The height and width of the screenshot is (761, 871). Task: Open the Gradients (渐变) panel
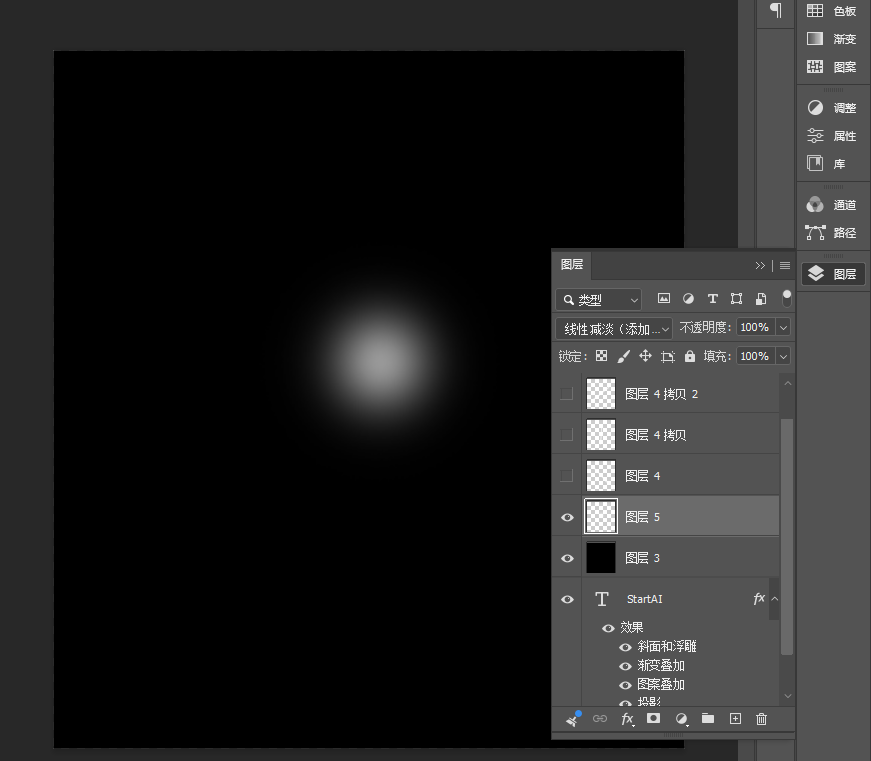tap(832, 39)
